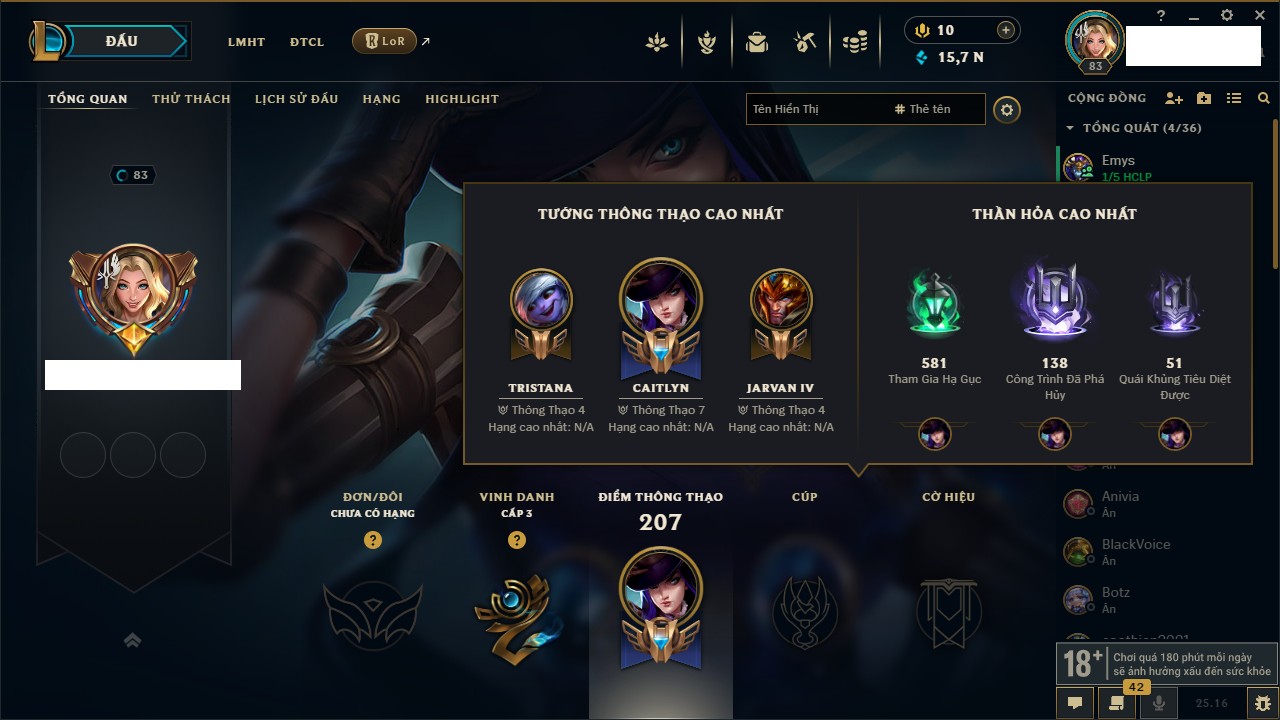Open the friends list sorting options icon
1280x720 pixels.
(1234, 98)
